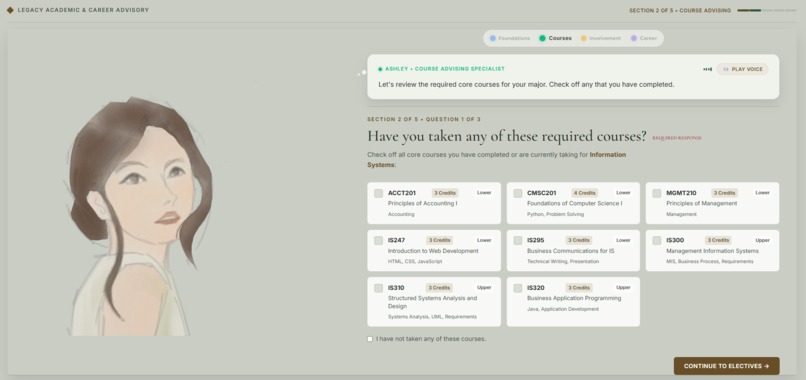
Task: Click the brown diamond logo icon
Action: coord(10,10)
